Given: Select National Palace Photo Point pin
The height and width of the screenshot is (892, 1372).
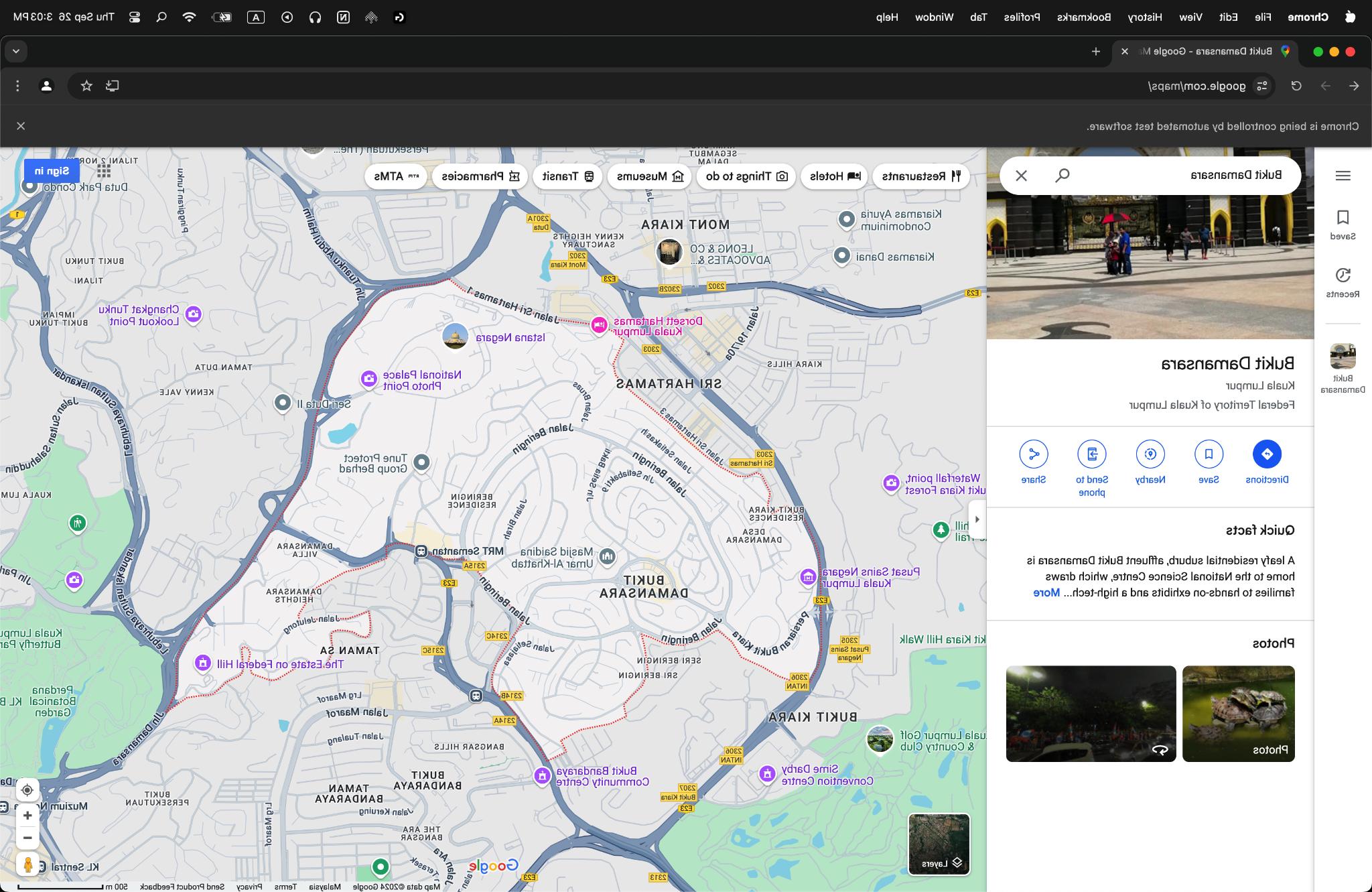Looking at the screenshot, I should click(x=369, y=379).
